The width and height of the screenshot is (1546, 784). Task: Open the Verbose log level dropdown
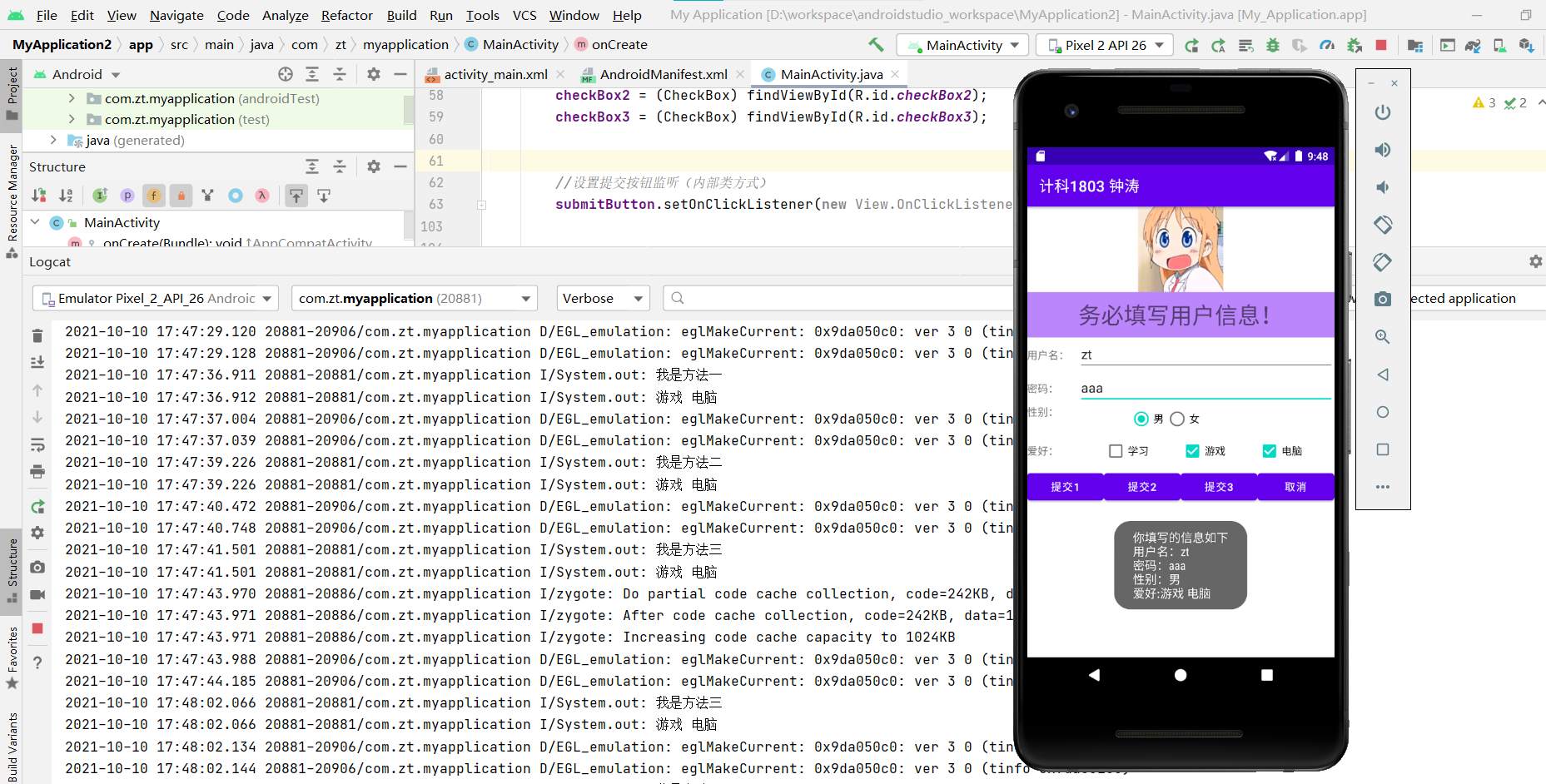pos(603,298)
